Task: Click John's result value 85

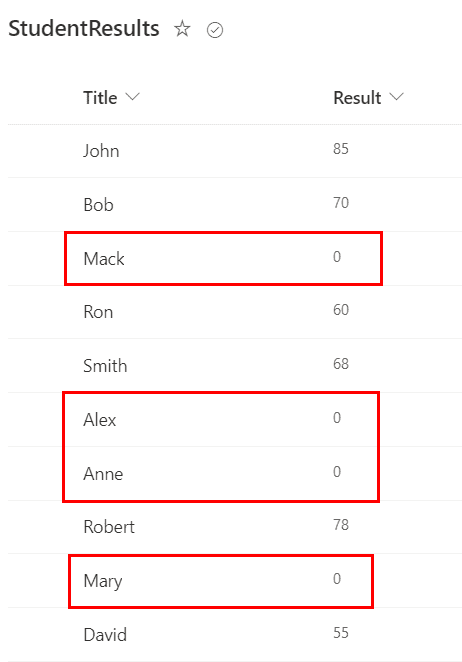Action: 341,149
